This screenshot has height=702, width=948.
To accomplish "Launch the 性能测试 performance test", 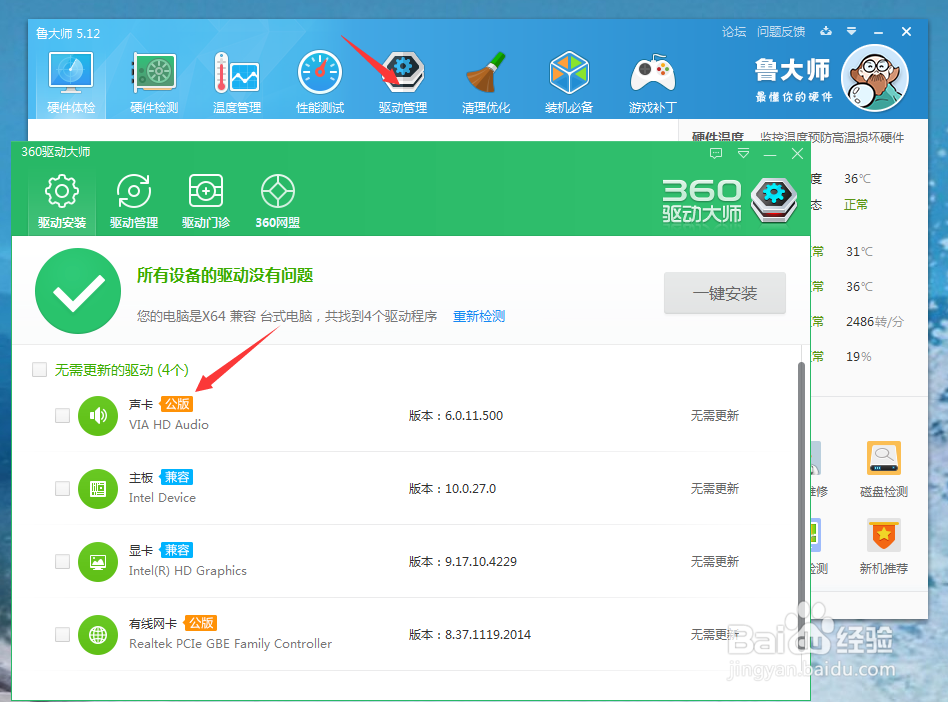I will click(319, 78).
